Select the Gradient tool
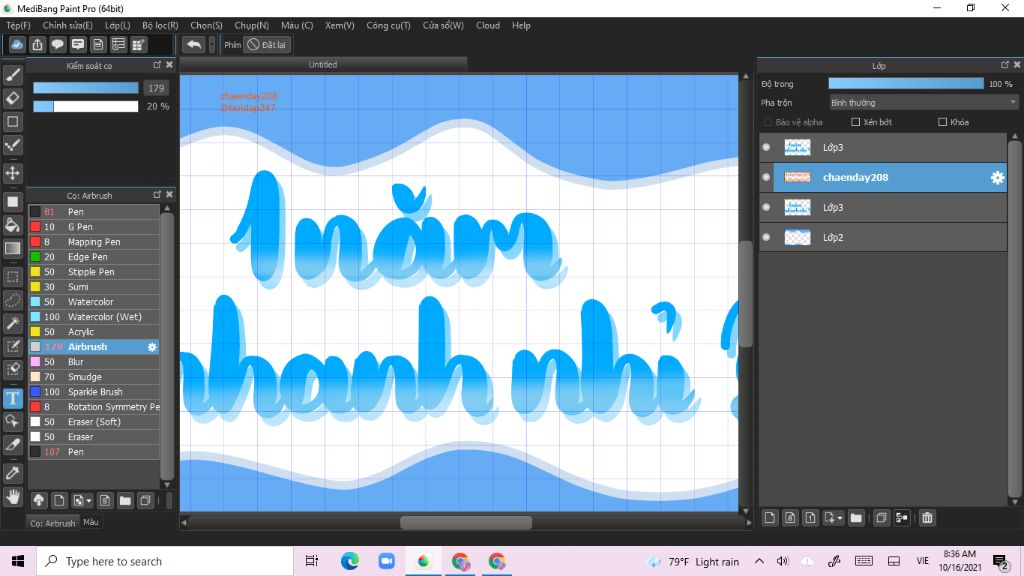1024x576 pixels. [x=12, y=248]
